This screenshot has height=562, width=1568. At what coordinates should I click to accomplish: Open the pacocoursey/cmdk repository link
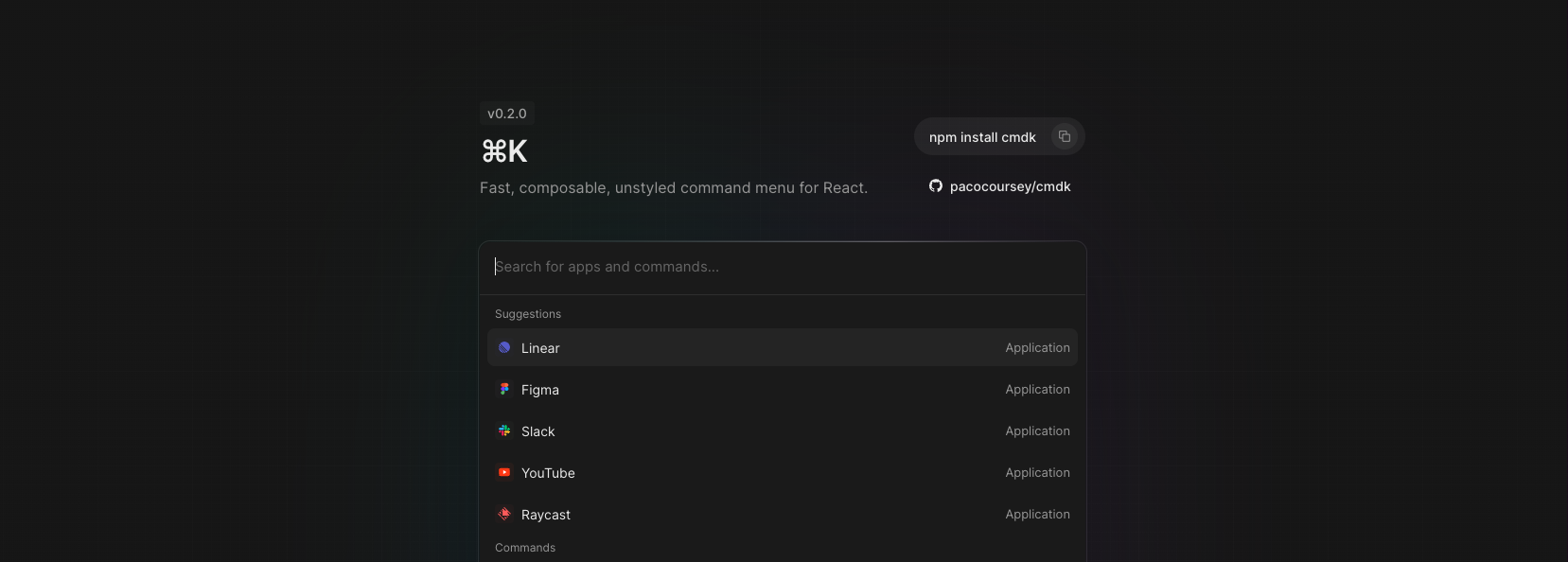1000,186
